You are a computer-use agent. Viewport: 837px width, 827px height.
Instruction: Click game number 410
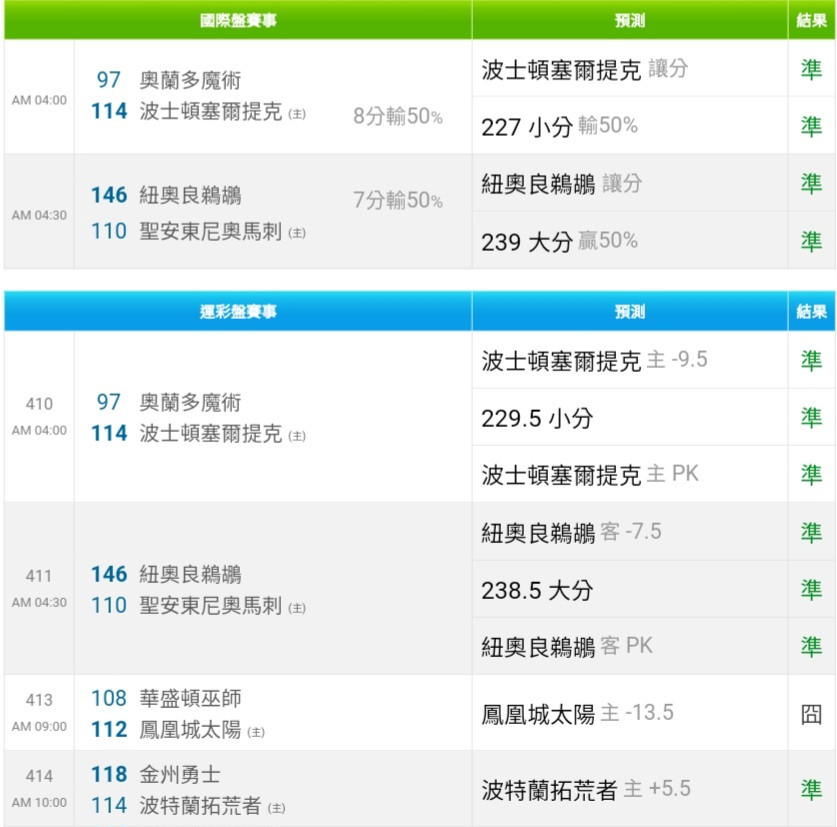coord(39,404)
